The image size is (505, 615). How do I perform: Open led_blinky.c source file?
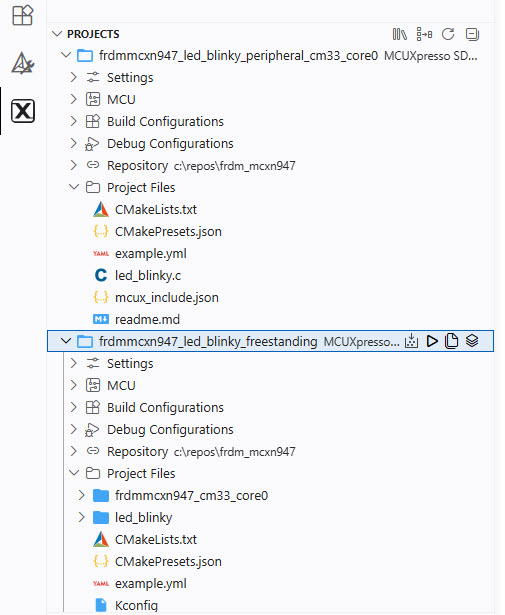[148, 275]
